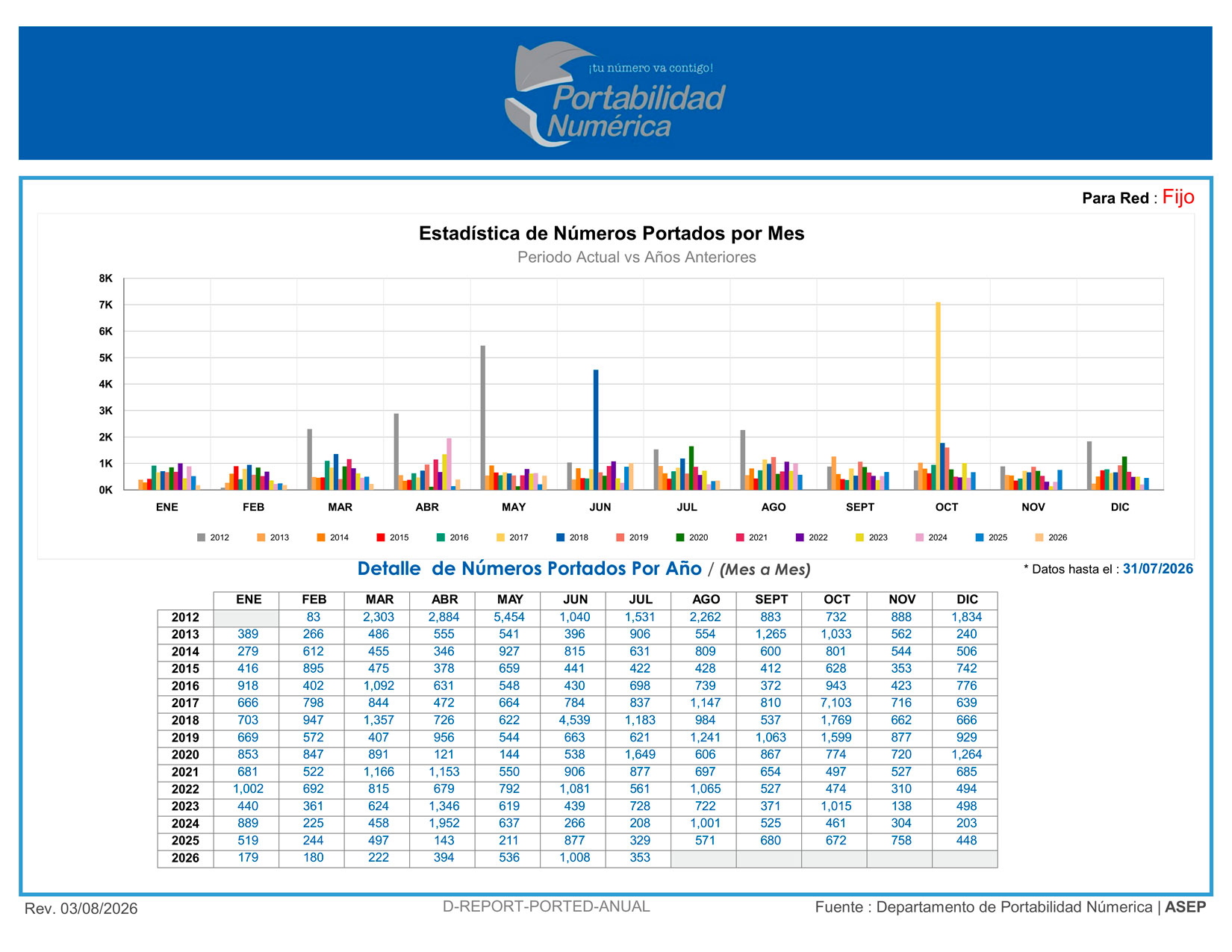Click the 'DIC' label on chart x-axis
Image resolution: width=1232 pixels, height=952 pixels.
1120,507
